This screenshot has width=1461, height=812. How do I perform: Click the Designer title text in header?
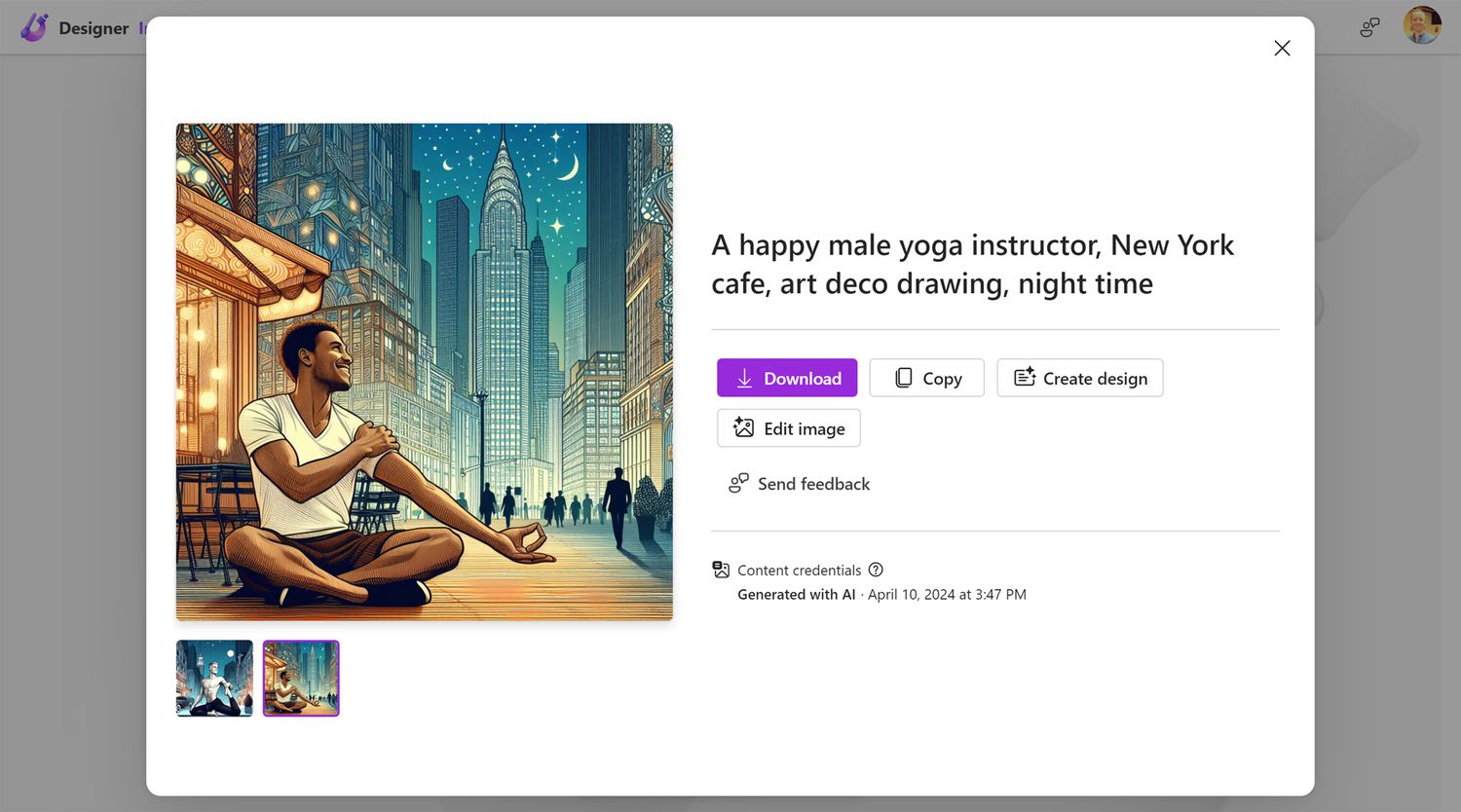click(x=94, y=28)
